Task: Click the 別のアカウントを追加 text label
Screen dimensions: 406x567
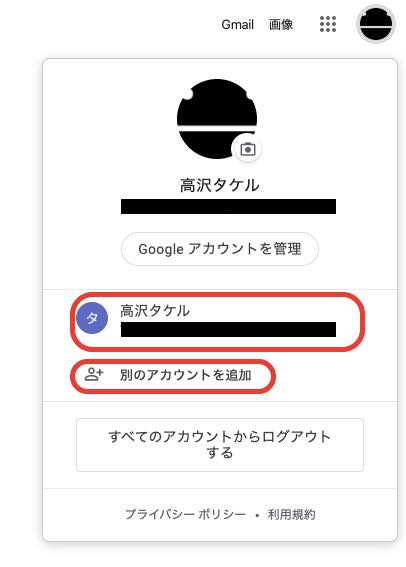Action: (186, 375)
